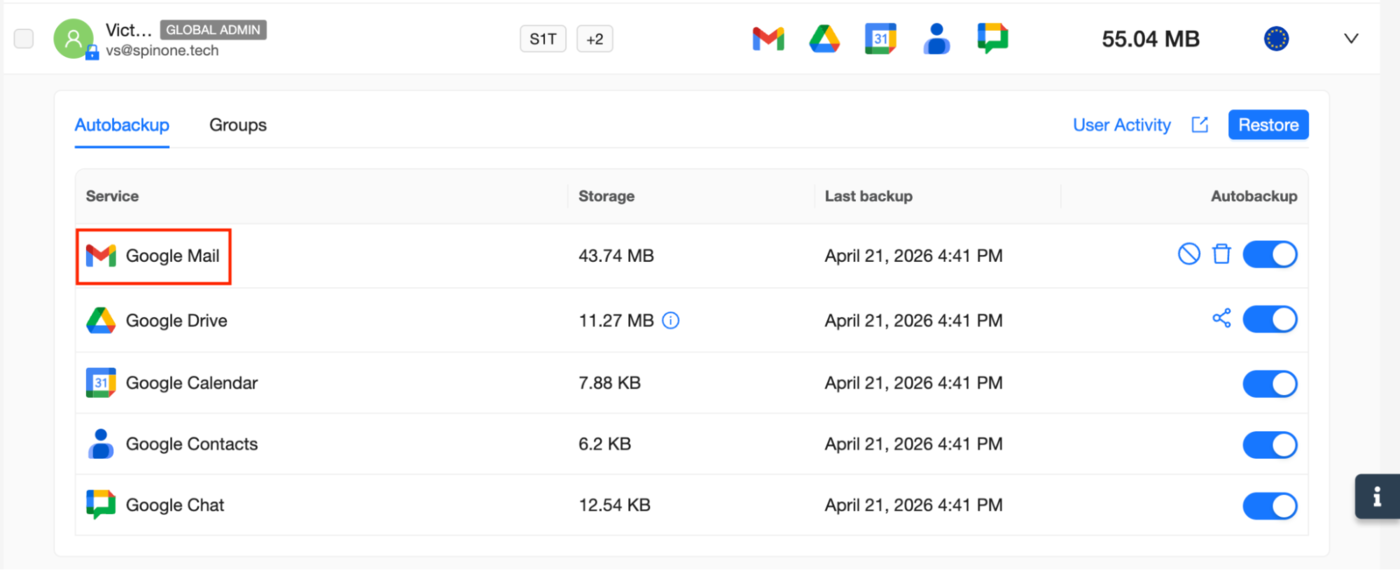This screenshot has height=570, width=1400.
Task: Click the info icon beside 11.27 MB
Action: click(671, 321)
